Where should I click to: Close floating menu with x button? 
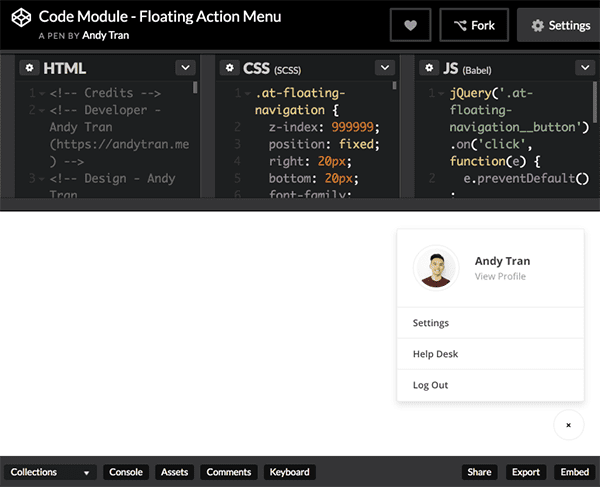(569, 425)
